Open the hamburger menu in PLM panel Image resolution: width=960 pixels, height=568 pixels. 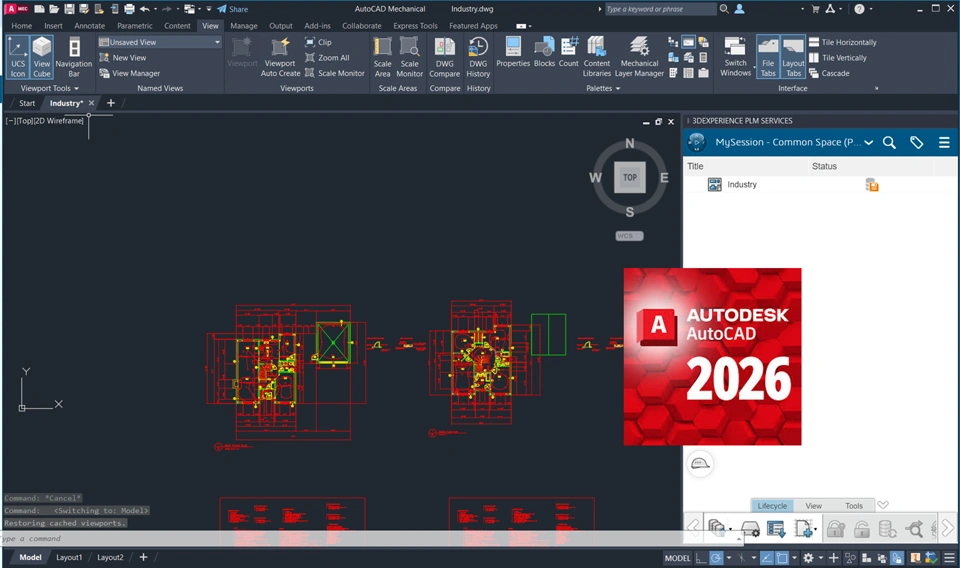click(944, 143)
